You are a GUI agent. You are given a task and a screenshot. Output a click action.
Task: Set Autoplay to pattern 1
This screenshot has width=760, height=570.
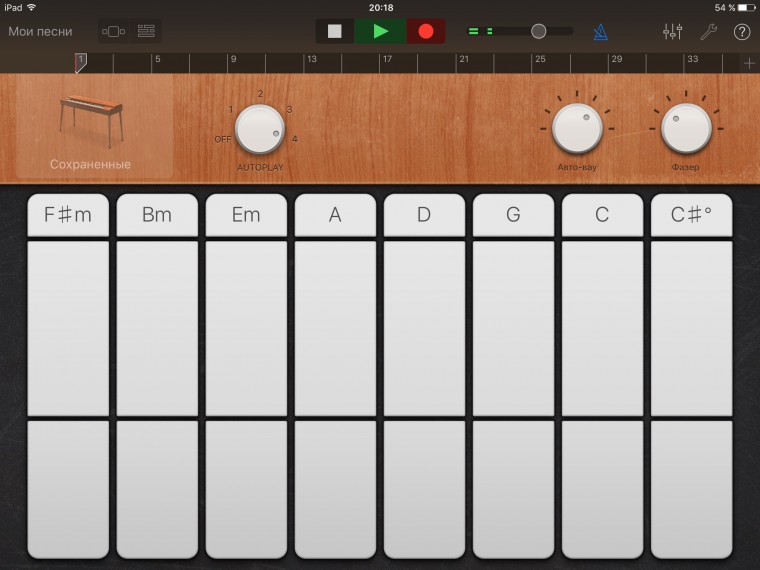point(231,110)
